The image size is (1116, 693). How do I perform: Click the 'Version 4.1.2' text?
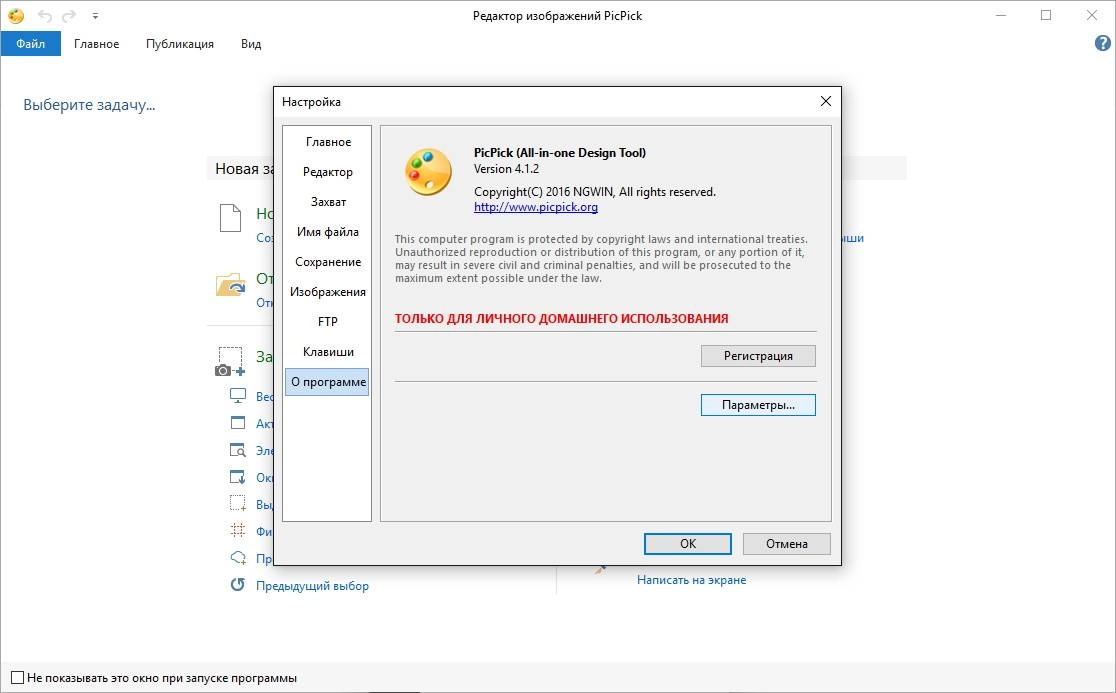[506, 169]
